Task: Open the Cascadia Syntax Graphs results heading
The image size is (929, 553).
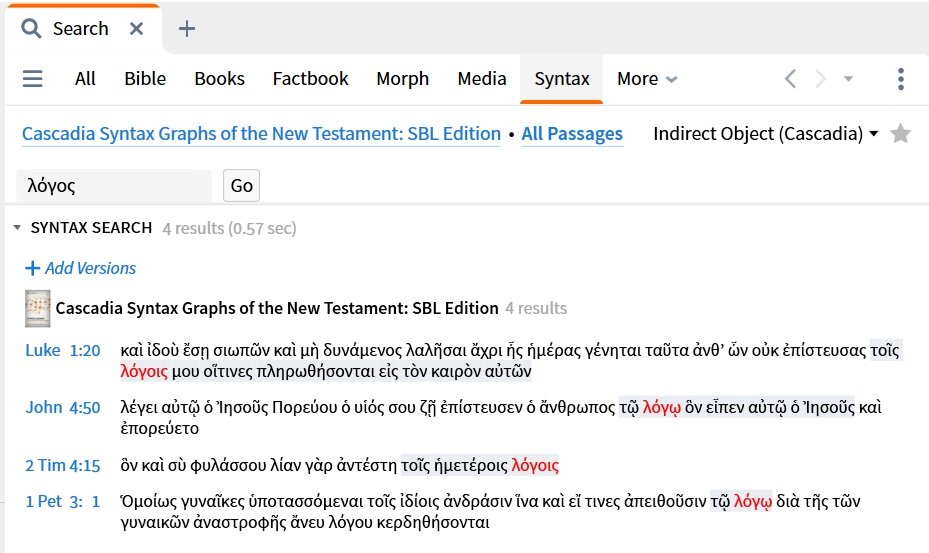Action: pos(277,308)
